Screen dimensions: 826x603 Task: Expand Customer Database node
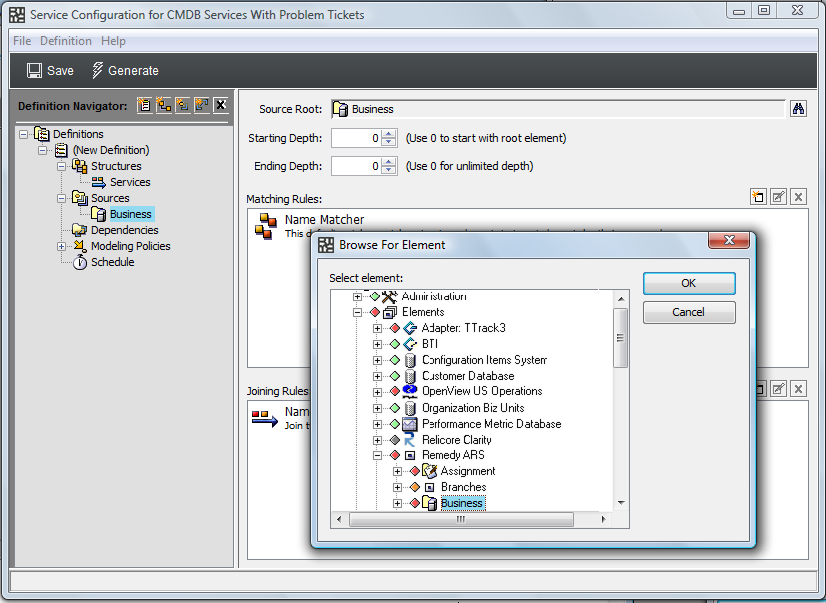coord(377,377)
